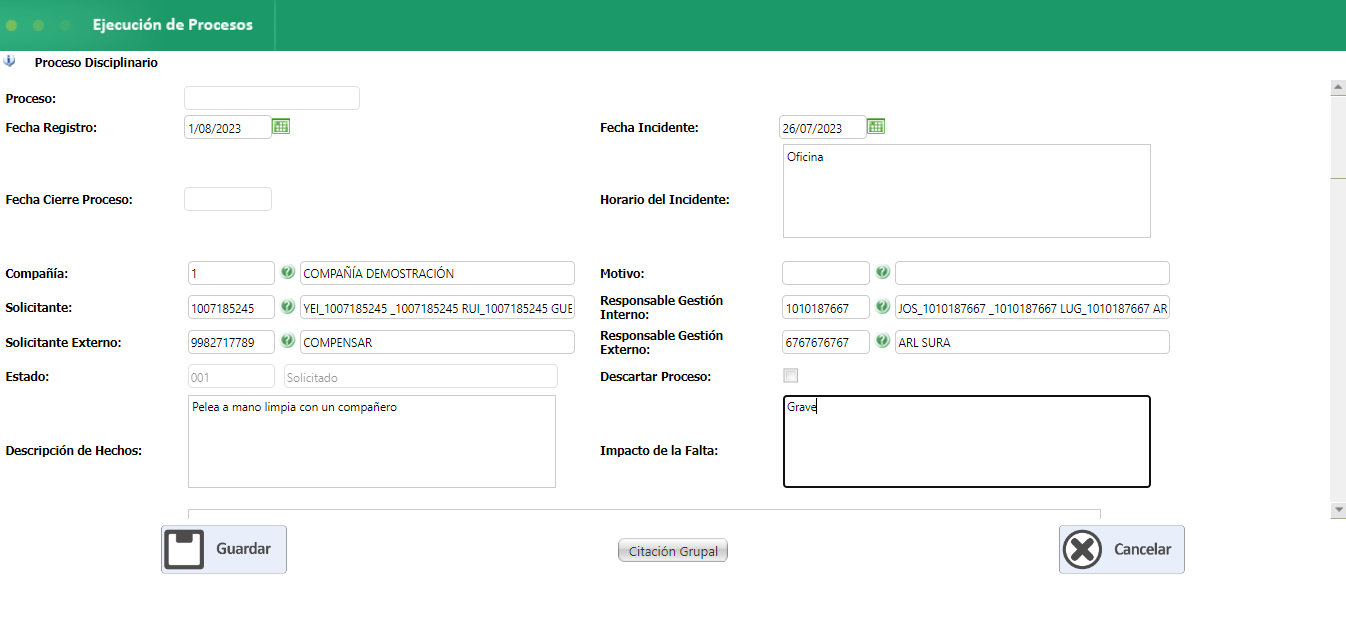The height and width of the screenshot is (617, 1346).
Task: Click the Horario del Incidente text area
Action: click(967, 191)
